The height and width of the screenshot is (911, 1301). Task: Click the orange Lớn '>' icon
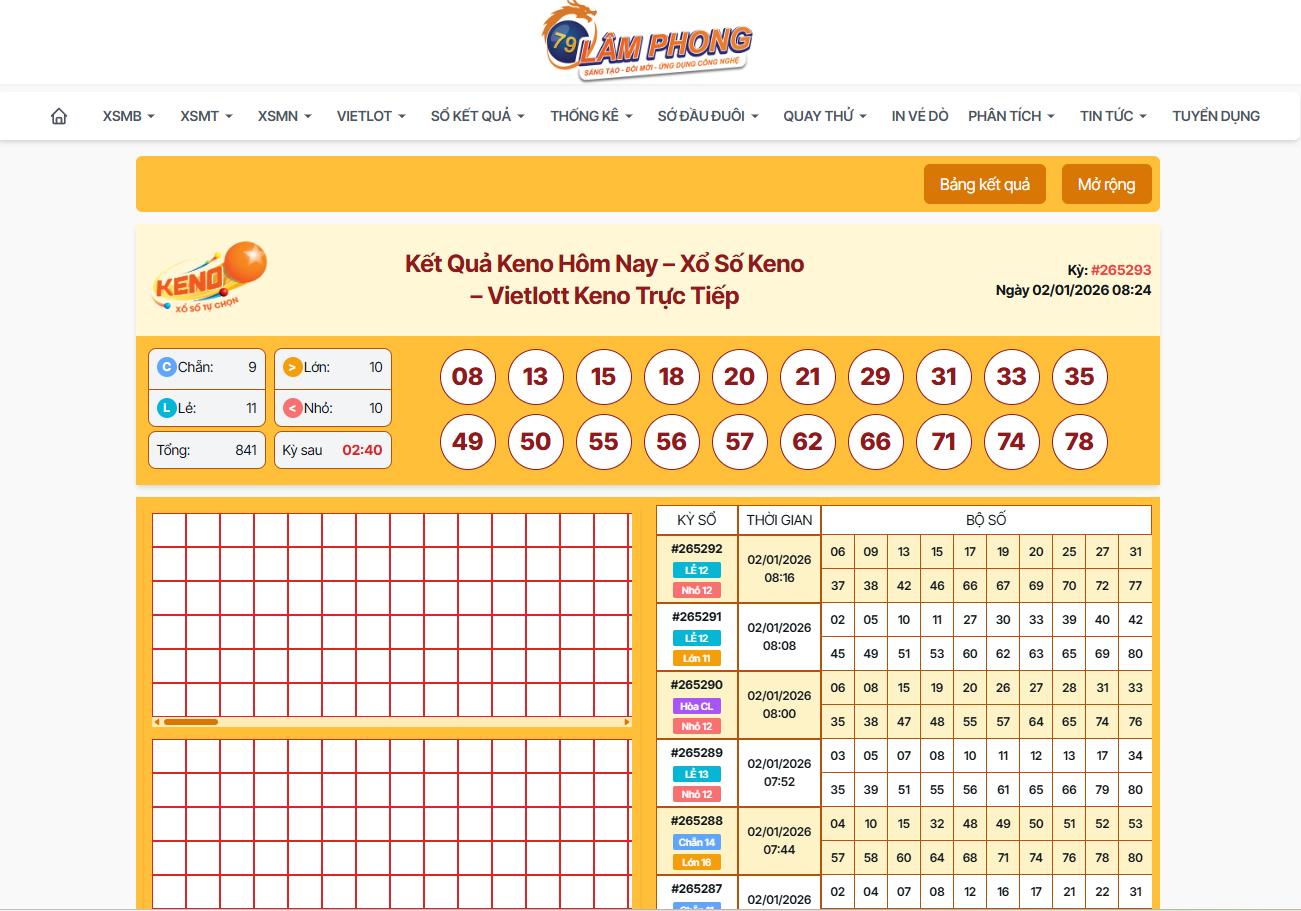(292, 367)
